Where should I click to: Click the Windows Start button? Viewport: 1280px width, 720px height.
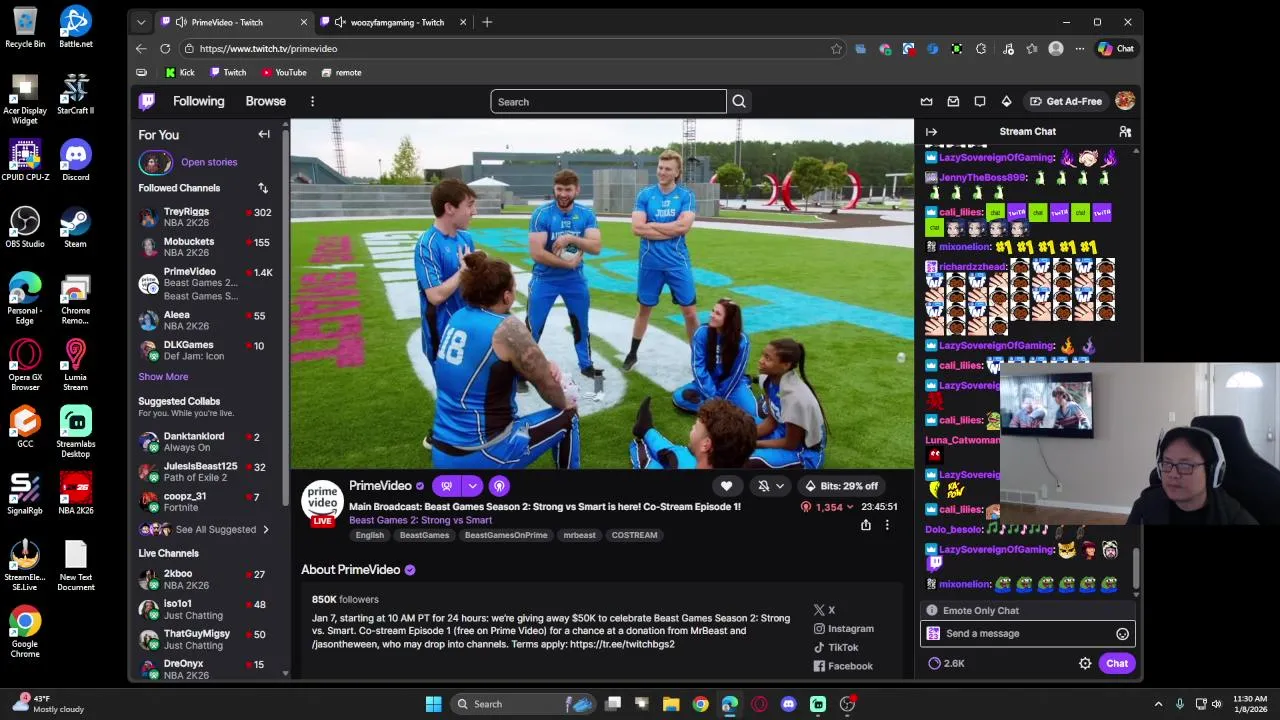(x=433, y=704)
